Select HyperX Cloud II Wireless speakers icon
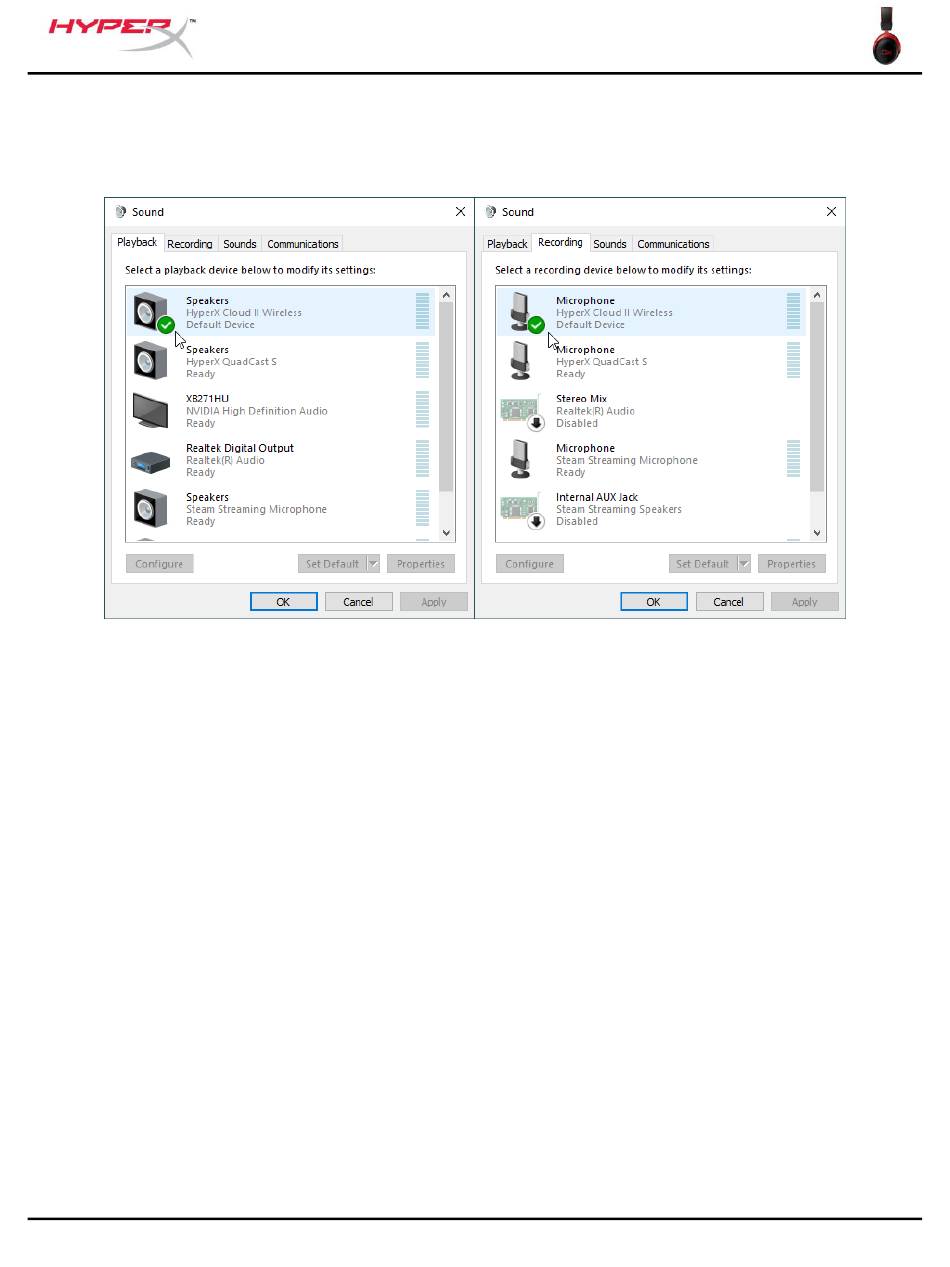 point(152,312)
